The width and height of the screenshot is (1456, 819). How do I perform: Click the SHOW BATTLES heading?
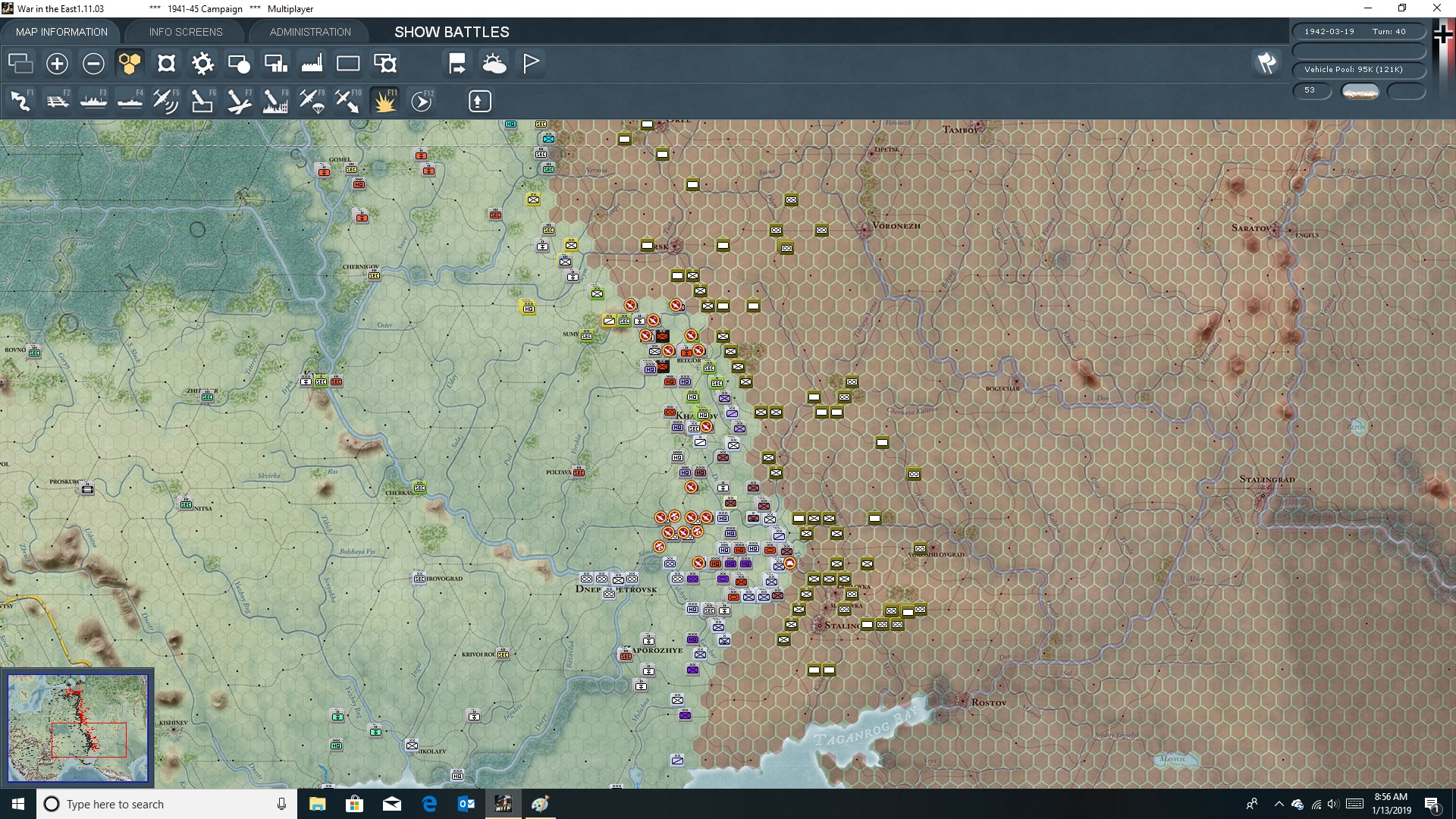coord(450,33)
